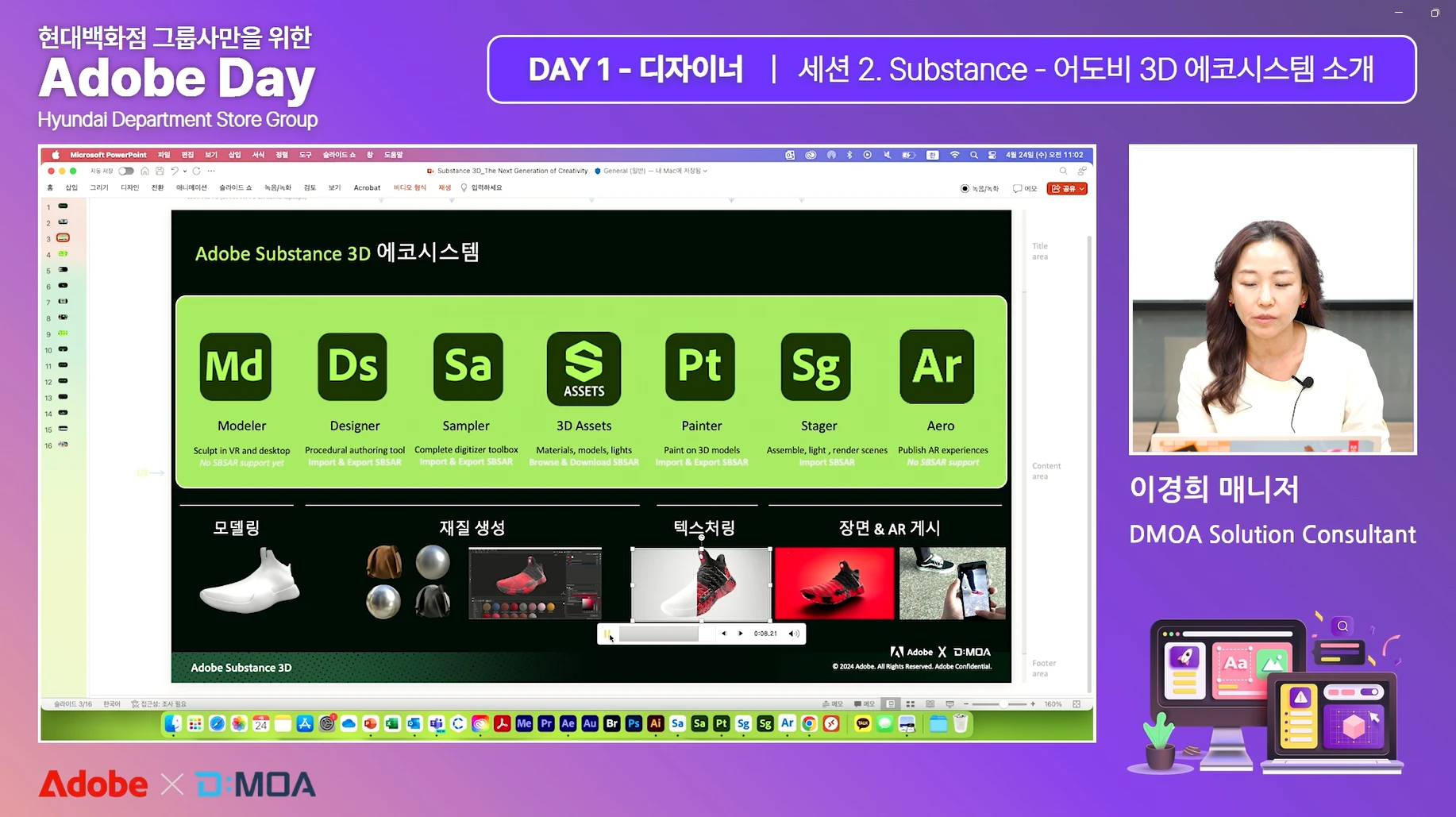
Task: Open the 재생 ribbon tab
Action: coord(445,187)
